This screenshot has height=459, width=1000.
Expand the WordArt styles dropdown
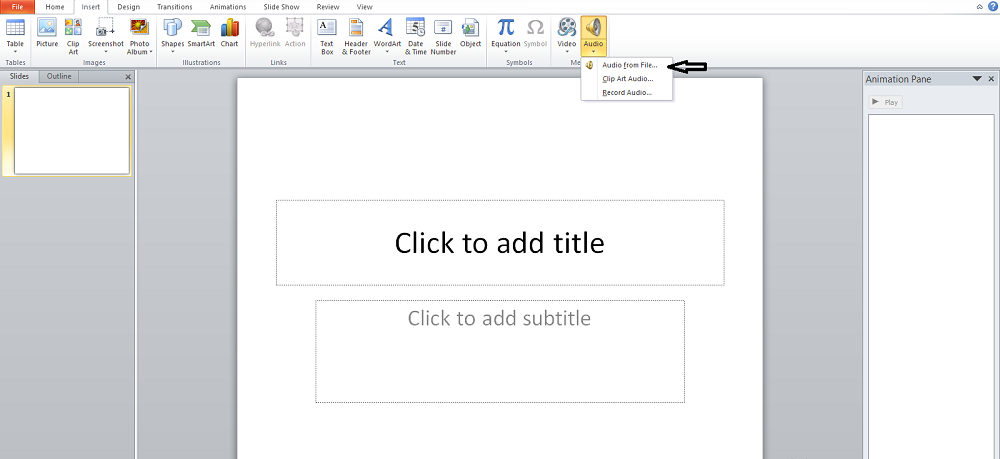[x=387, y=52]
